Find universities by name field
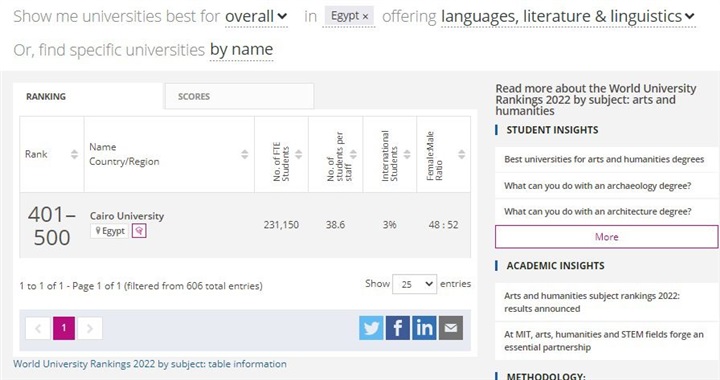The width and height of the screenshot is (720, 380). (242, 50)
